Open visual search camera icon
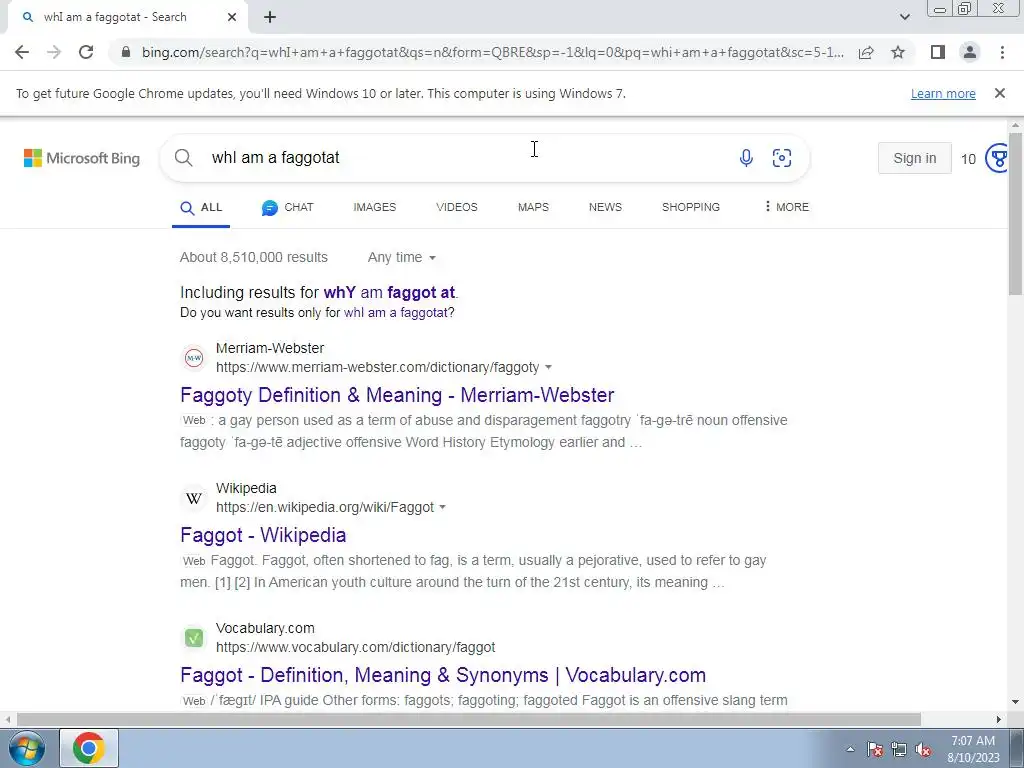 click(782, 158)
